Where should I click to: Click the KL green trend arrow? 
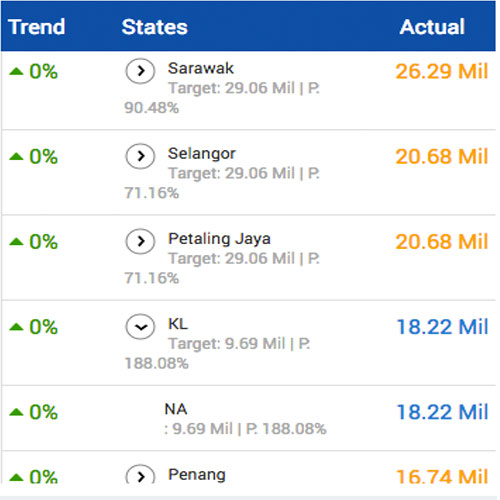pos(16,327)
